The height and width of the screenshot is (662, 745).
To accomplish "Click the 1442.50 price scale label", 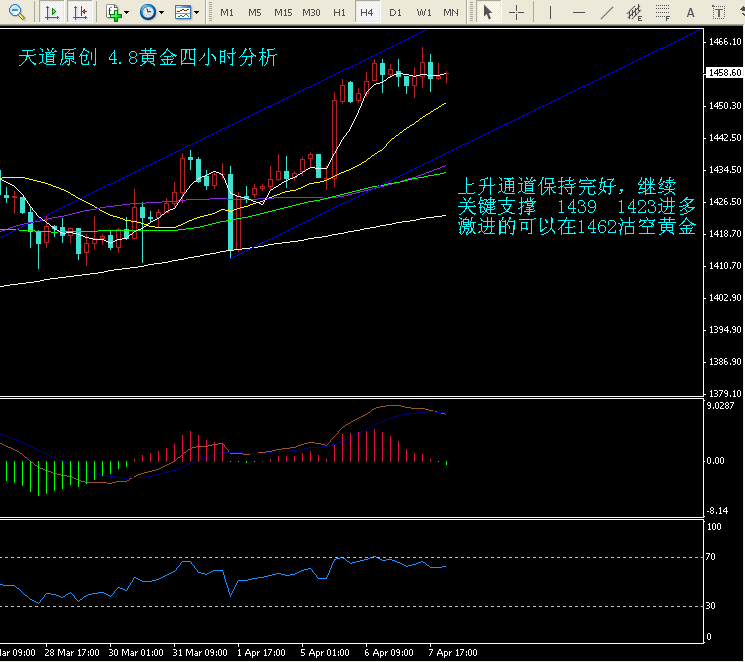I will (x=725, y=137).
